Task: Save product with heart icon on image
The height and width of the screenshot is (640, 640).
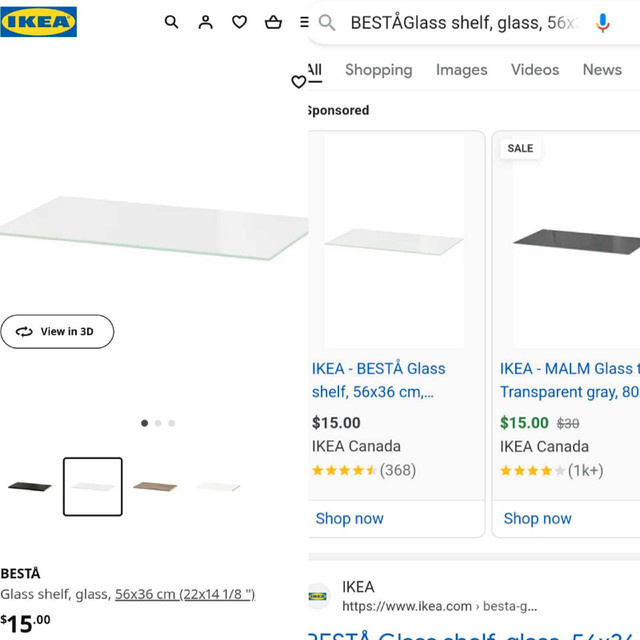Action: coord(298,82)
